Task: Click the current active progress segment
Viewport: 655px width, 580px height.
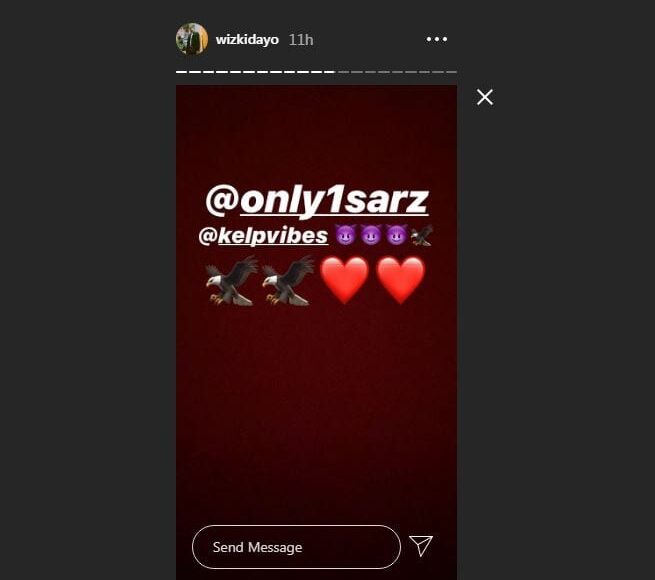Action: pyautogui.click(x=329, y=72)
